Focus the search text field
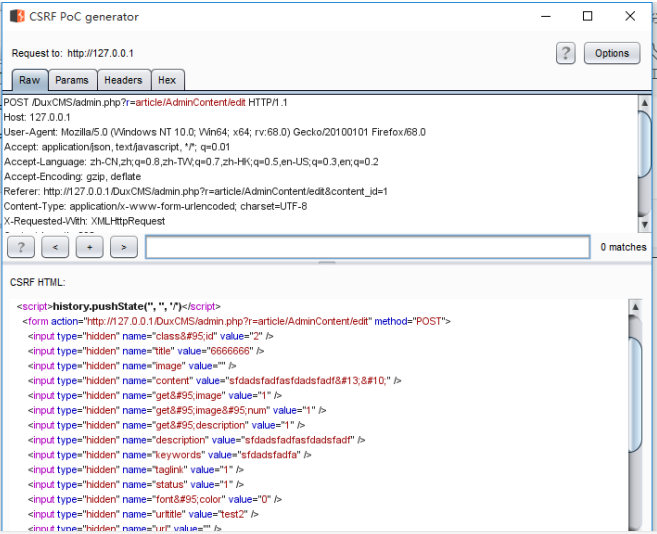 [367, 247]
